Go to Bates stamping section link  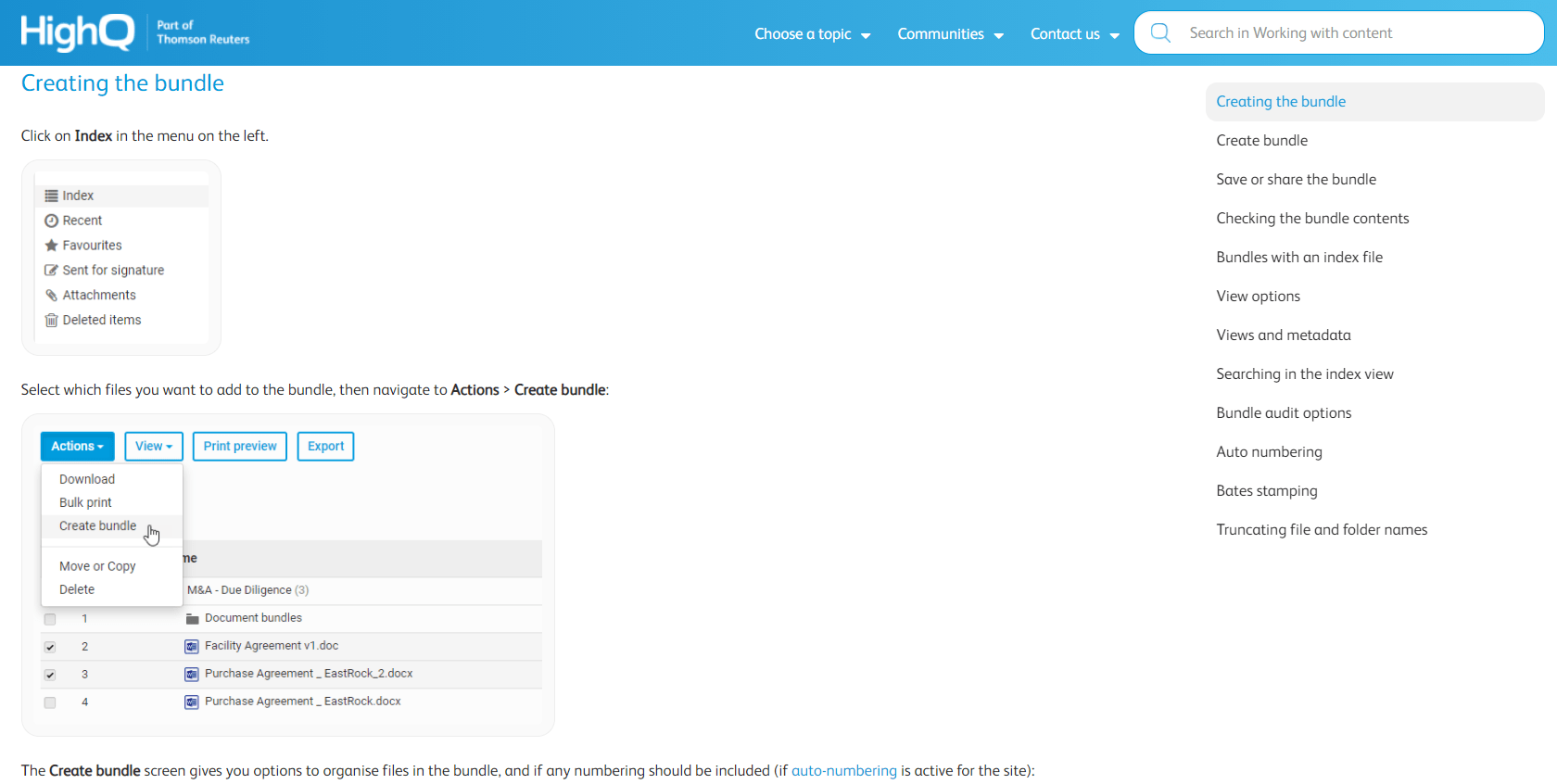click(1266, 491)
